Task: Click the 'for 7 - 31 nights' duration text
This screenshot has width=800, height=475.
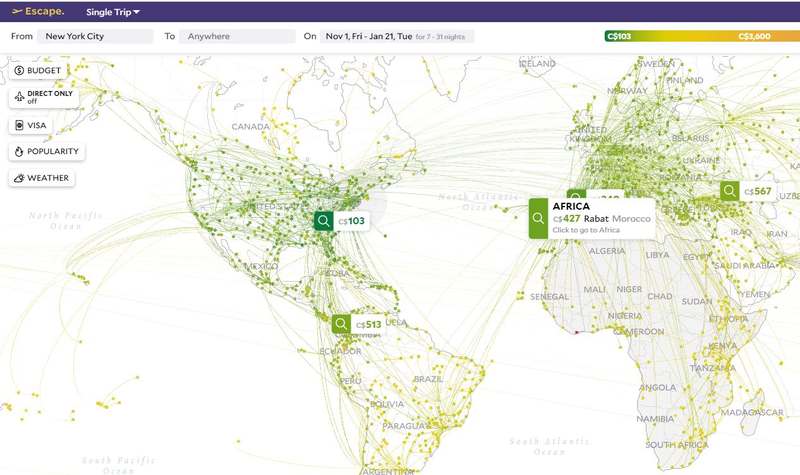Action: [440, 37]
